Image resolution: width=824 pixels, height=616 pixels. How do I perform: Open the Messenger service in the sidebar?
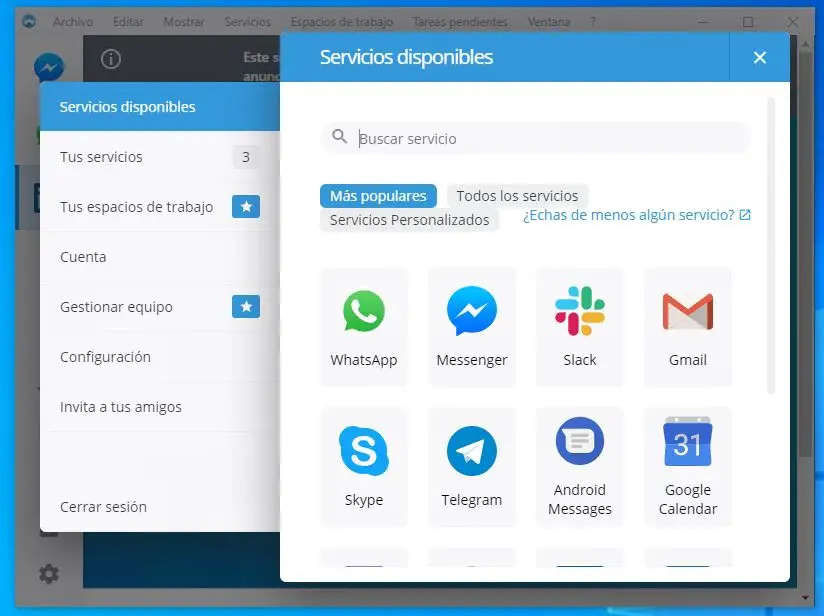coord(49,67)
